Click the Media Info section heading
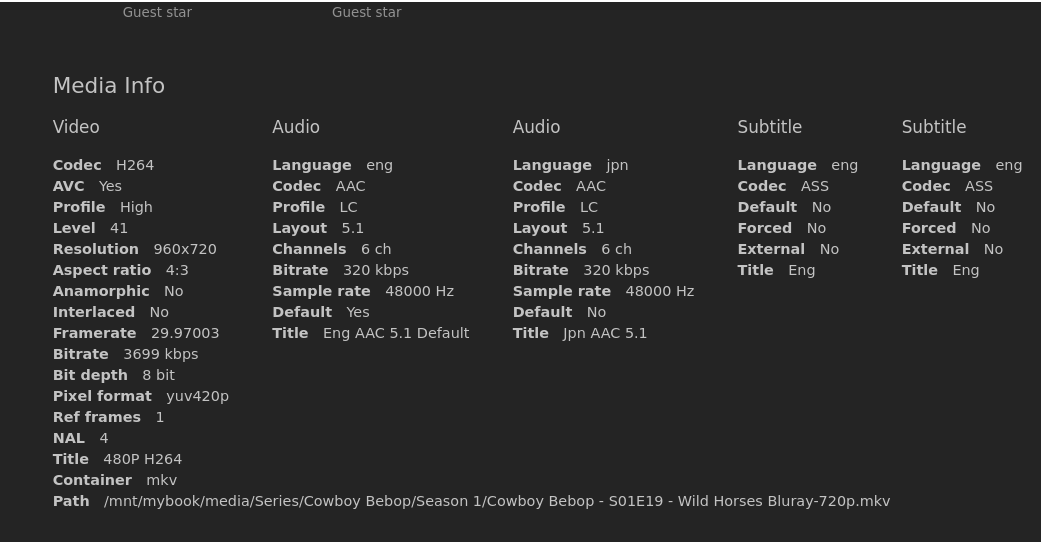This screenshot has height=542, width=1041. pos(109,86)
